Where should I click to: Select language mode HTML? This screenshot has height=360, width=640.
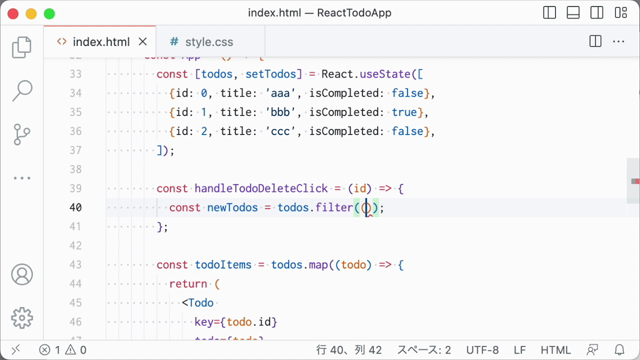[556, 350]
